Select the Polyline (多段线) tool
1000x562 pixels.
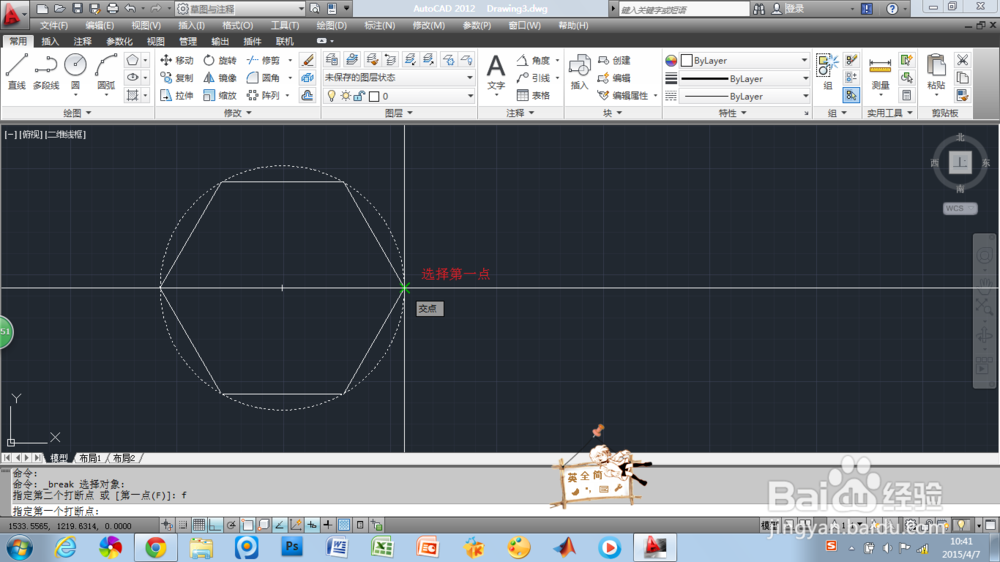point(46,71)
